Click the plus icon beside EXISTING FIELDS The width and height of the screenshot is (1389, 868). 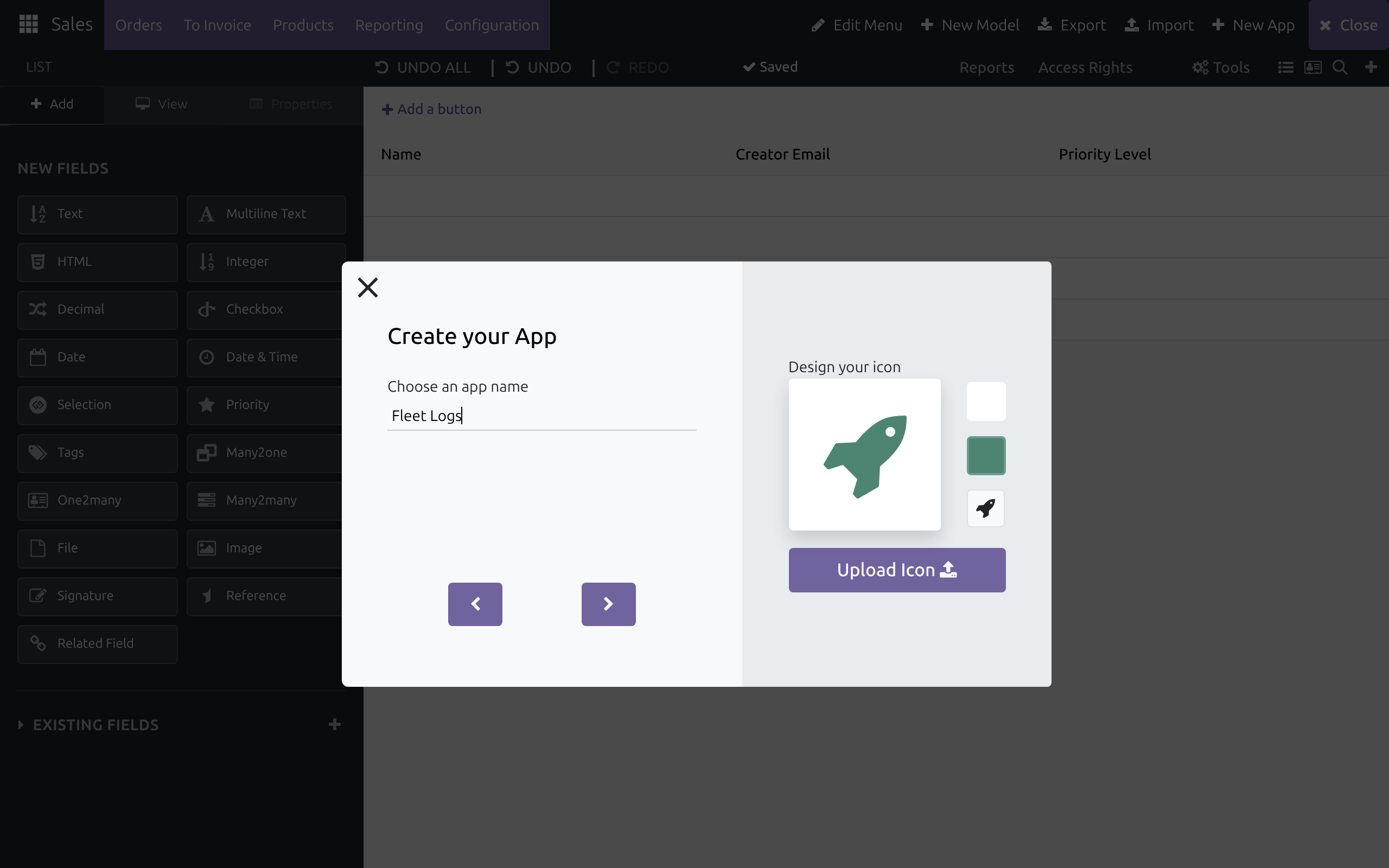coord(335,724)
